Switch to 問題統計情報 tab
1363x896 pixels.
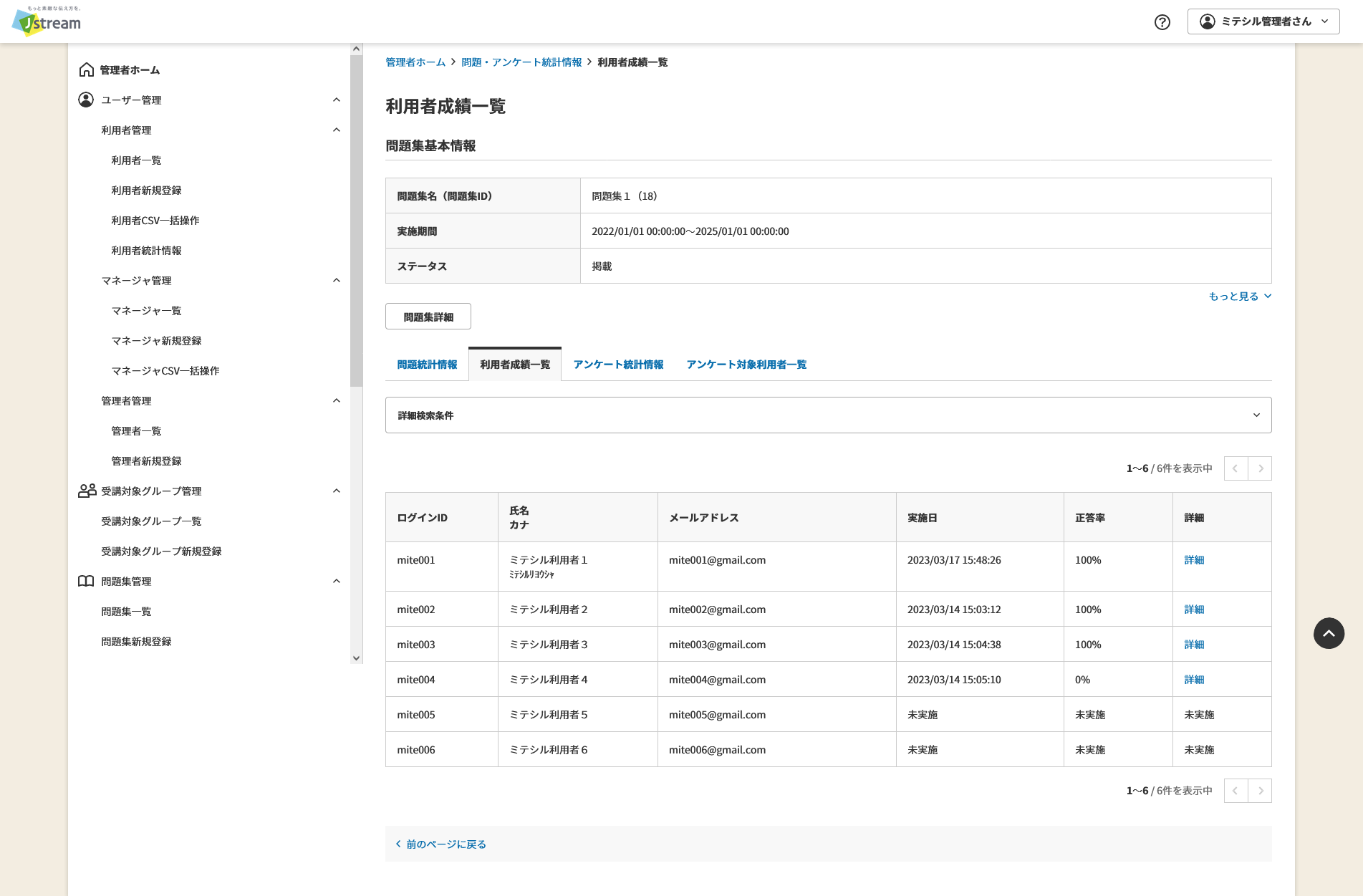click(x=427, y=365)
